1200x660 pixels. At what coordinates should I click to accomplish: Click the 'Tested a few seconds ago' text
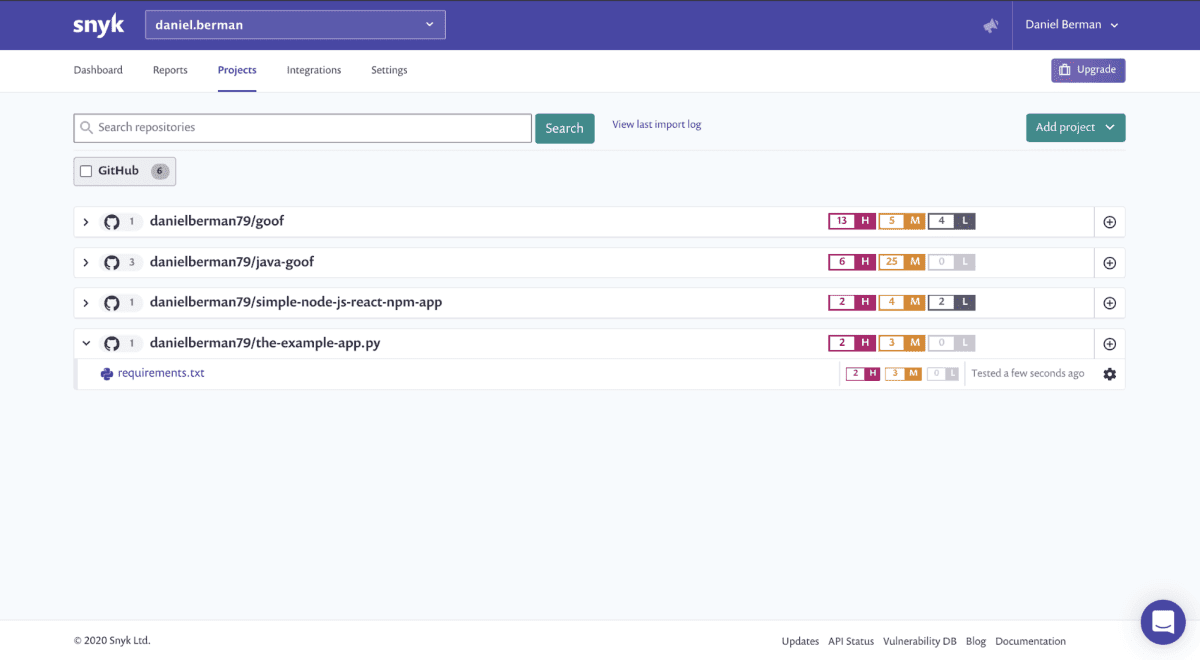tap(1028, 374)
